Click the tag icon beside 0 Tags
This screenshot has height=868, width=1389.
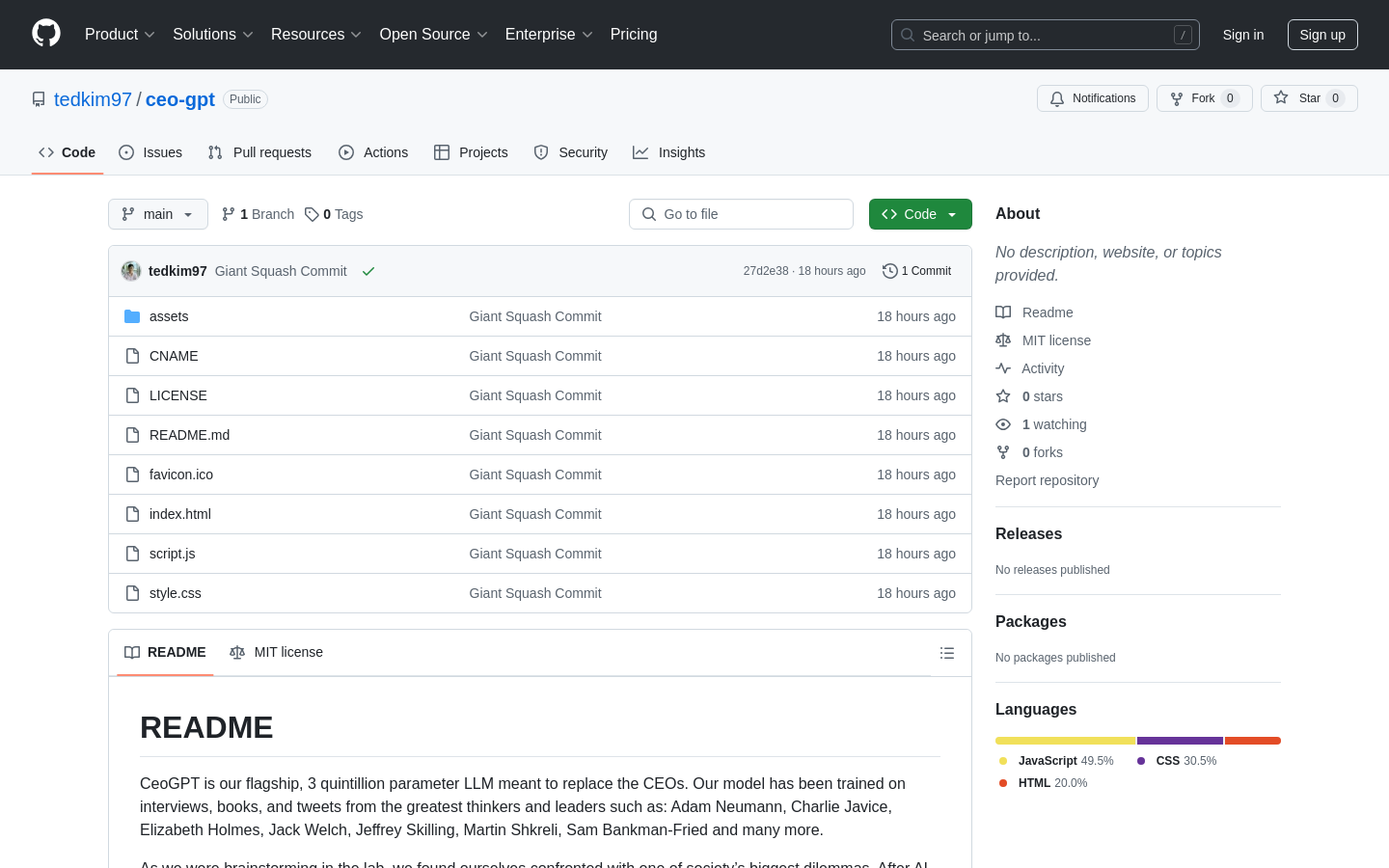312,214
